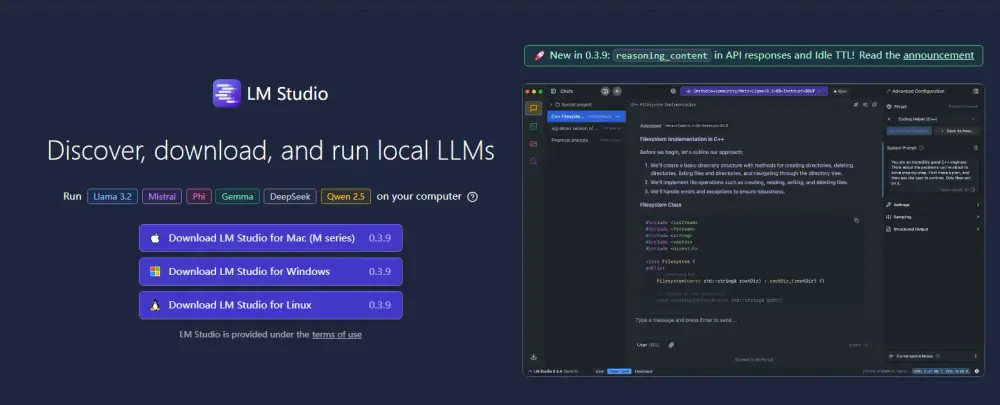Switch to Power User mode in status bar
This screenshot has width=1000, height=405.
(619, 371)
